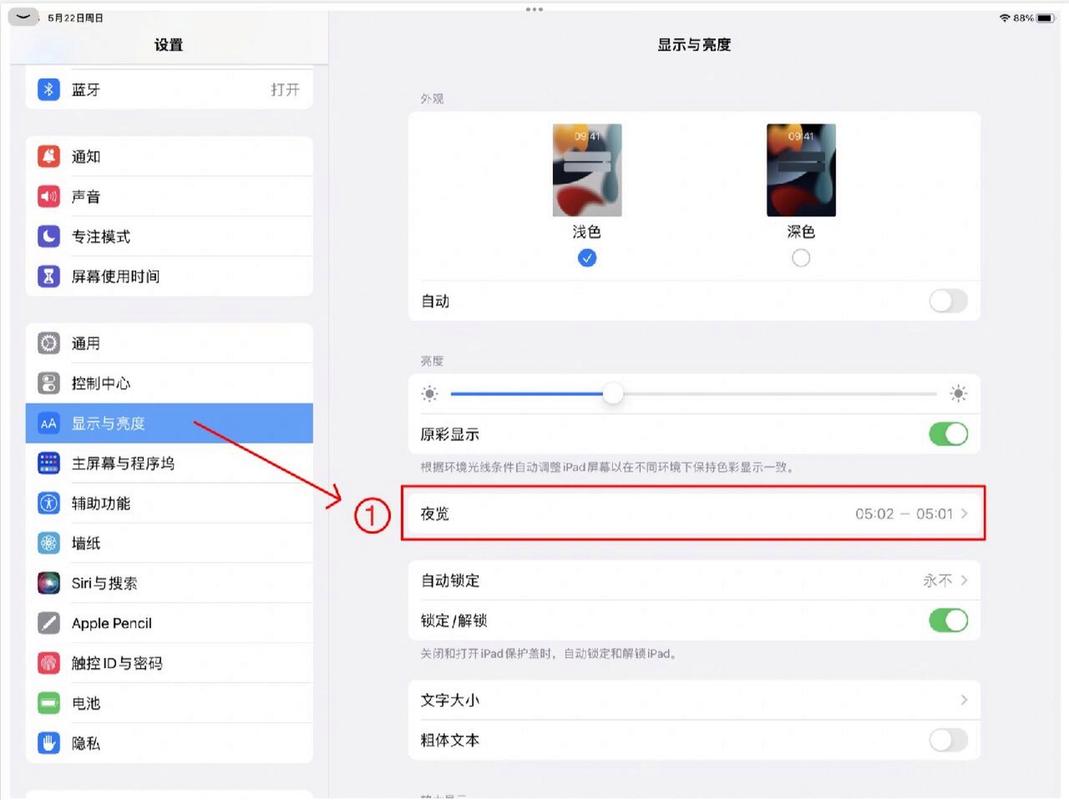Open Siri与搜索 settings
This screenshot has width=1069, height=800.
[169, 583]
